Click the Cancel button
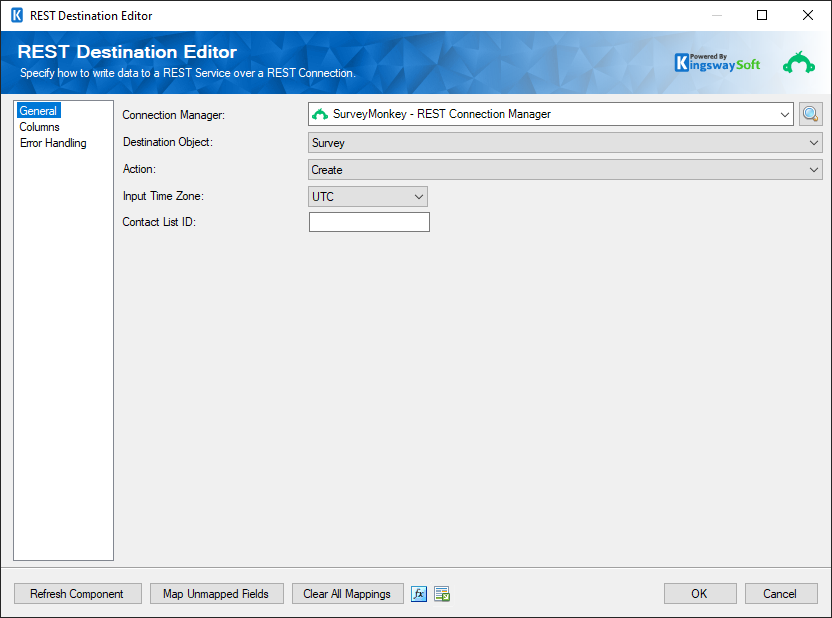 tap(781, 594)
